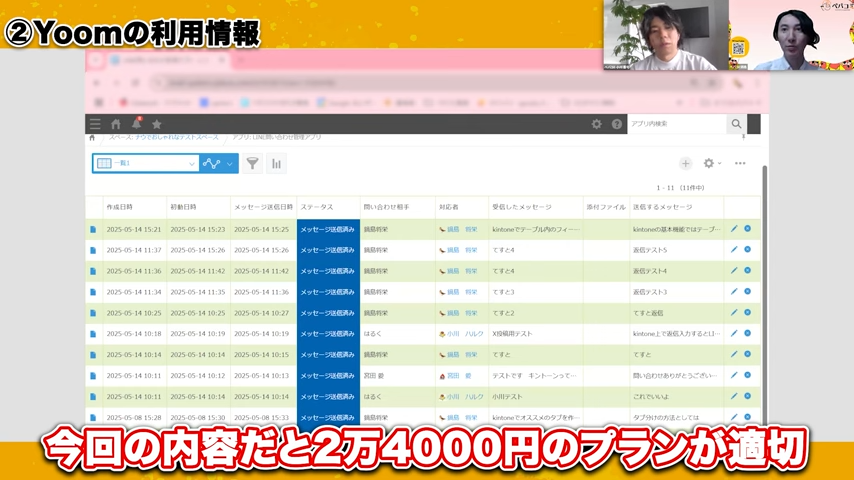Delete the record created 2025-05-14 11:37
Image resolution: width=854 pixels, height=480 pixels.
point(748,250)
